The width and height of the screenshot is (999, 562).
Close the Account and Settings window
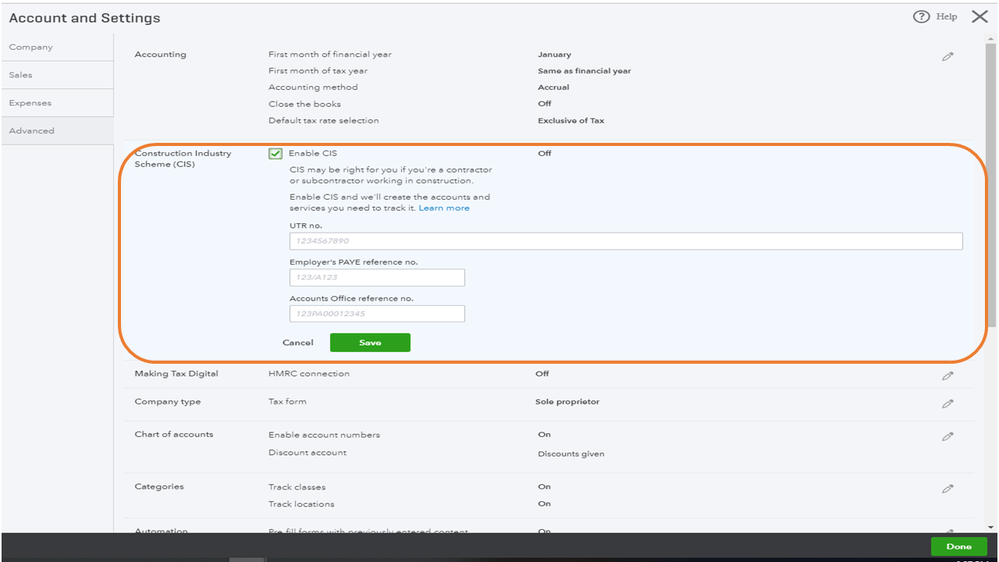tap(979, 17)
